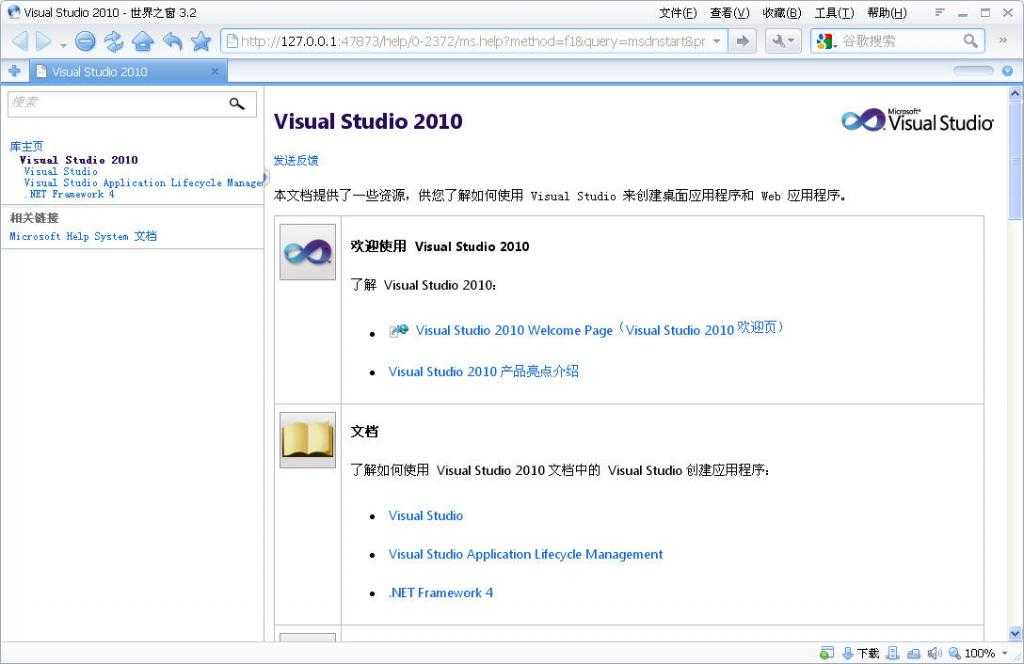Open the Visual Studio documentation link in content

coord(426,516)
